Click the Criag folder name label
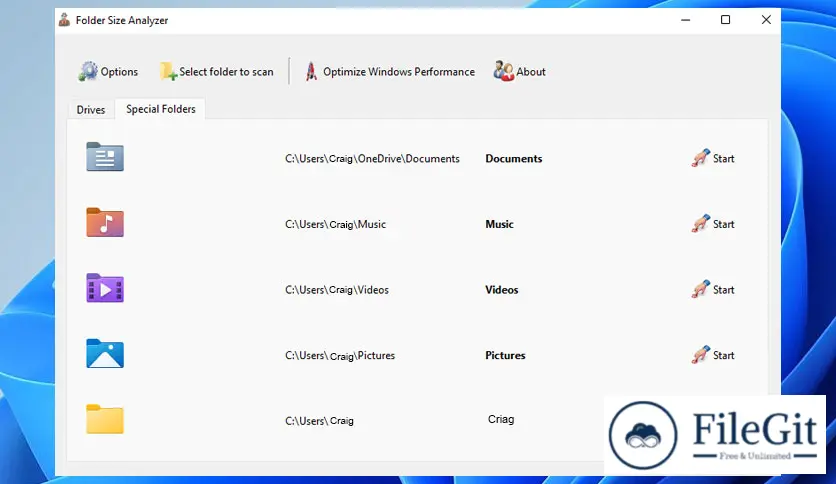The width and height of the screenshot is (836, 484). pyautogui.click(x=501, y=419)
